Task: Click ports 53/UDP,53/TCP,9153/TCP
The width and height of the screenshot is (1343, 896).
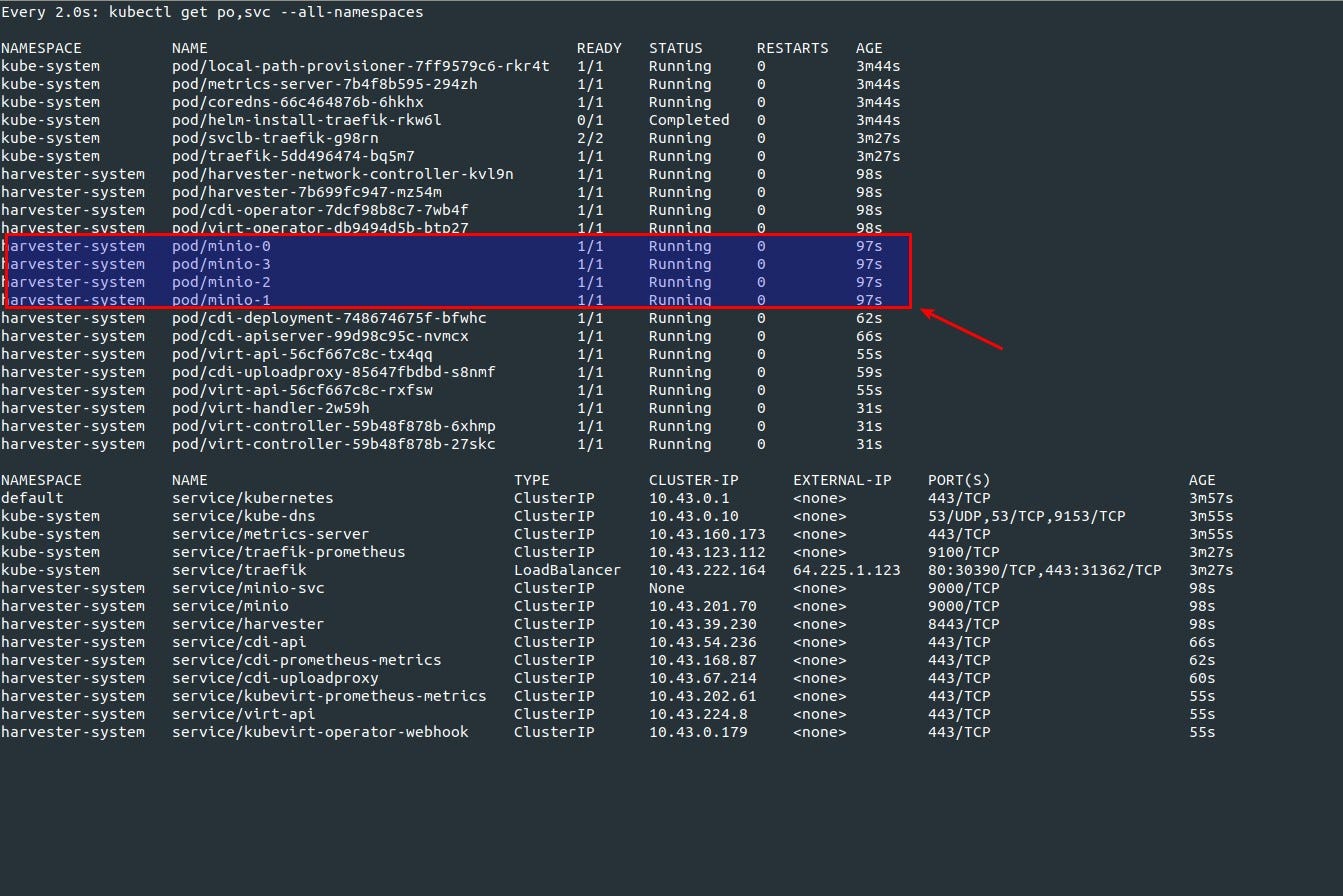Action: point(1026,516)
